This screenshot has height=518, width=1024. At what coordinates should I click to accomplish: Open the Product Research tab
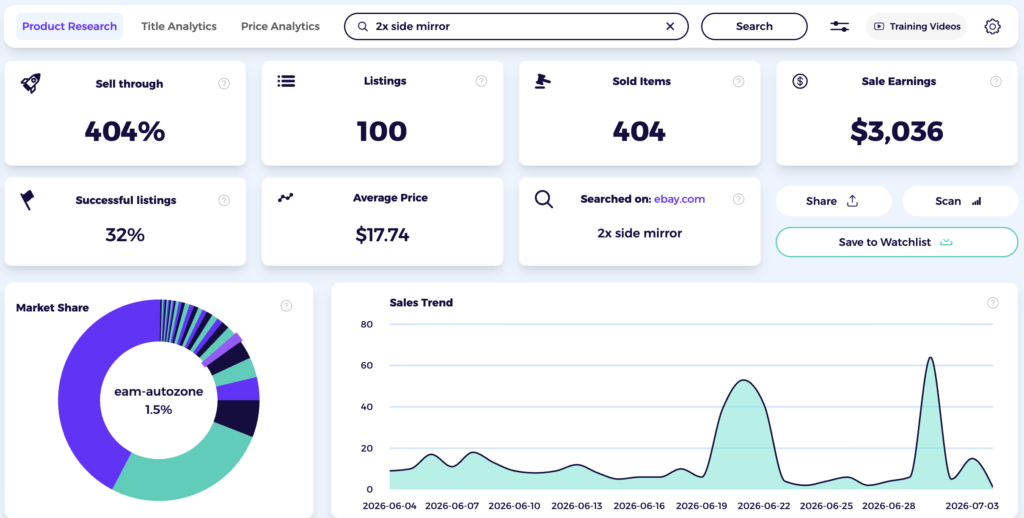pyautogui.click(x=69, y=27)
